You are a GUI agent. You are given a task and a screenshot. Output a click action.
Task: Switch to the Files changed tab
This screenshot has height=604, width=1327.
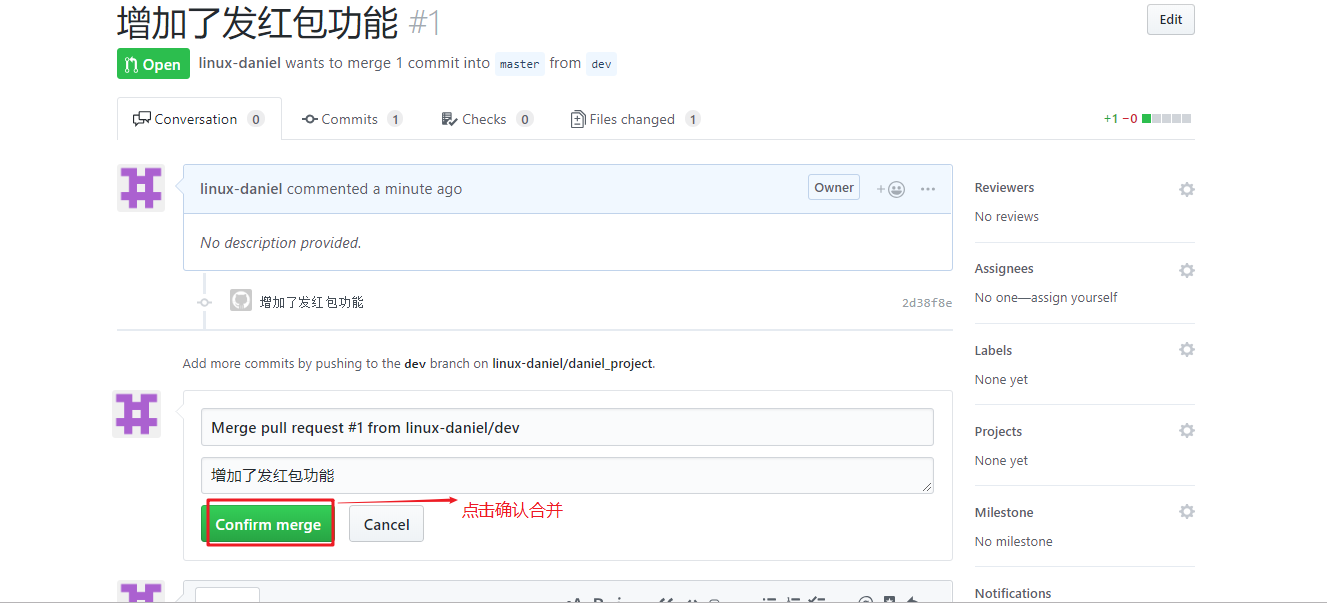point(635,119)
